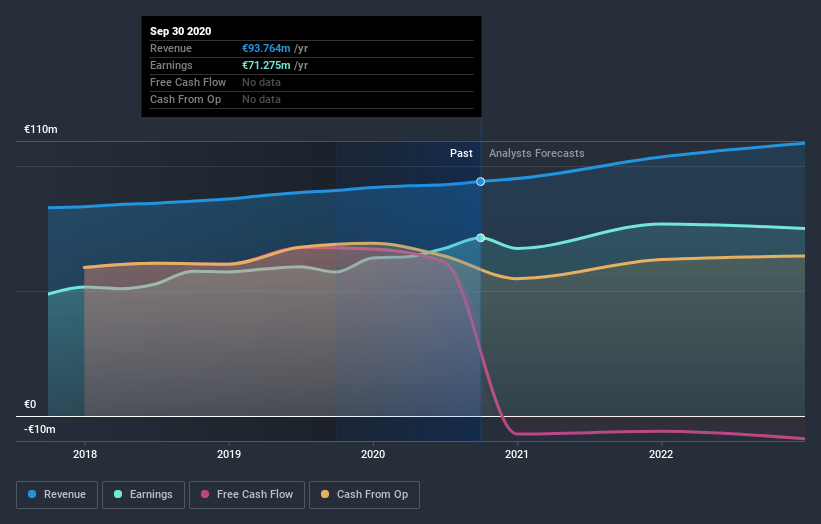Toggle the Cash From Op legend button
821x524 pixels.
[x=364, y=495]
